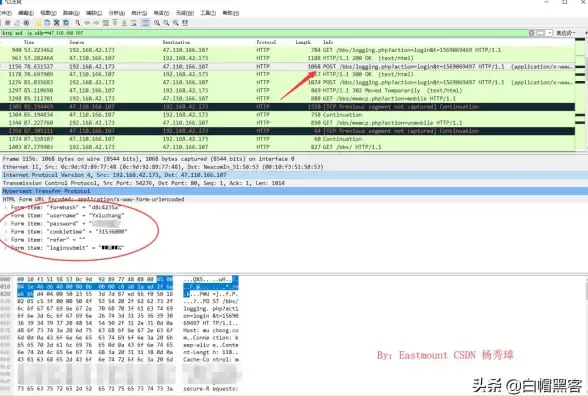
Task: Toggle auto-scroll during live capture
Action: pos(134,23)
